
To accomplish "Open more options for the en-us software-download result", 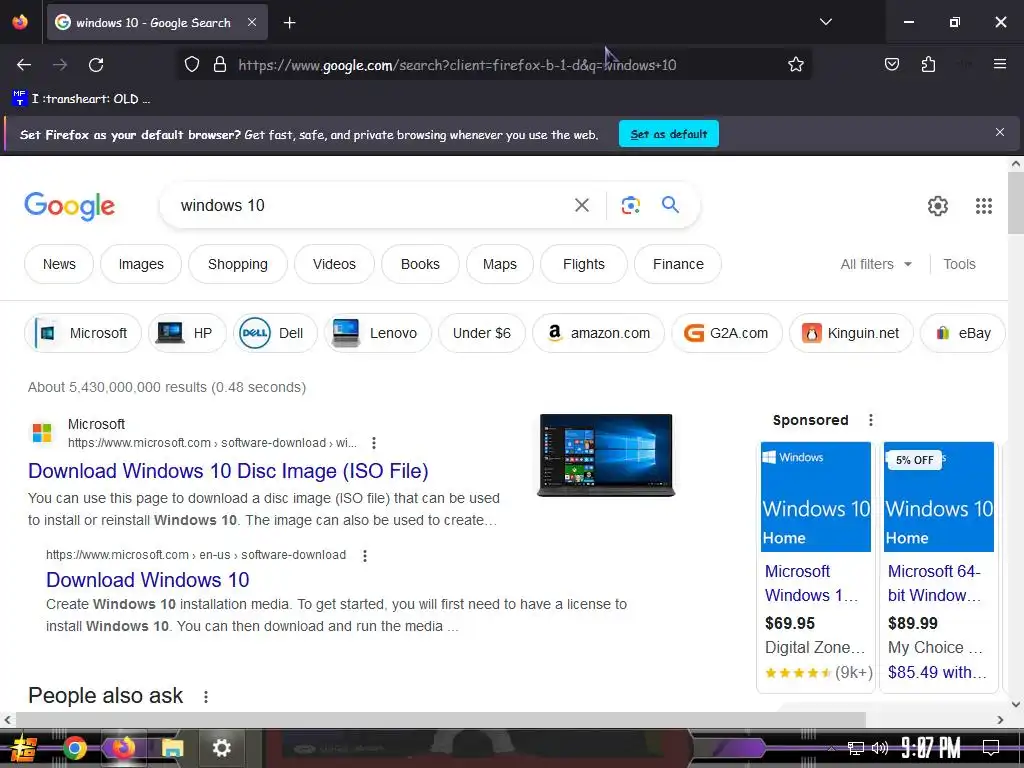I will click(x=364, y=555).
